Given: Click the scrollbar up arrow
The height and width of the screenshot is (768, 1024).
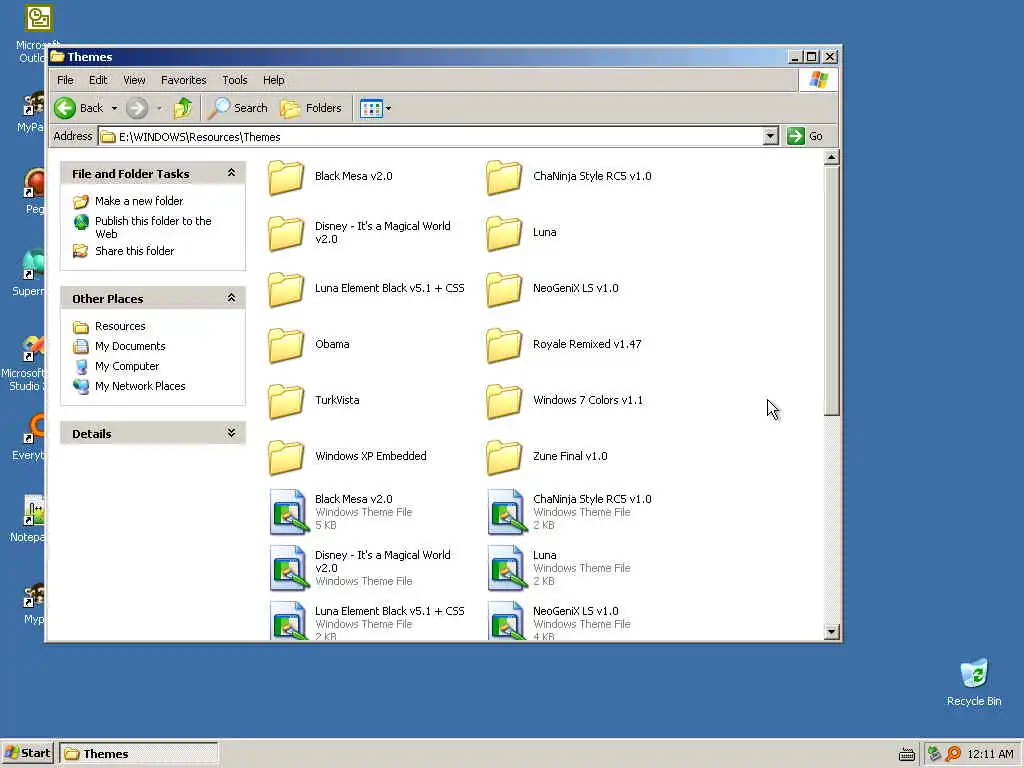Looking at the screenshot, I should click(831, 157).
